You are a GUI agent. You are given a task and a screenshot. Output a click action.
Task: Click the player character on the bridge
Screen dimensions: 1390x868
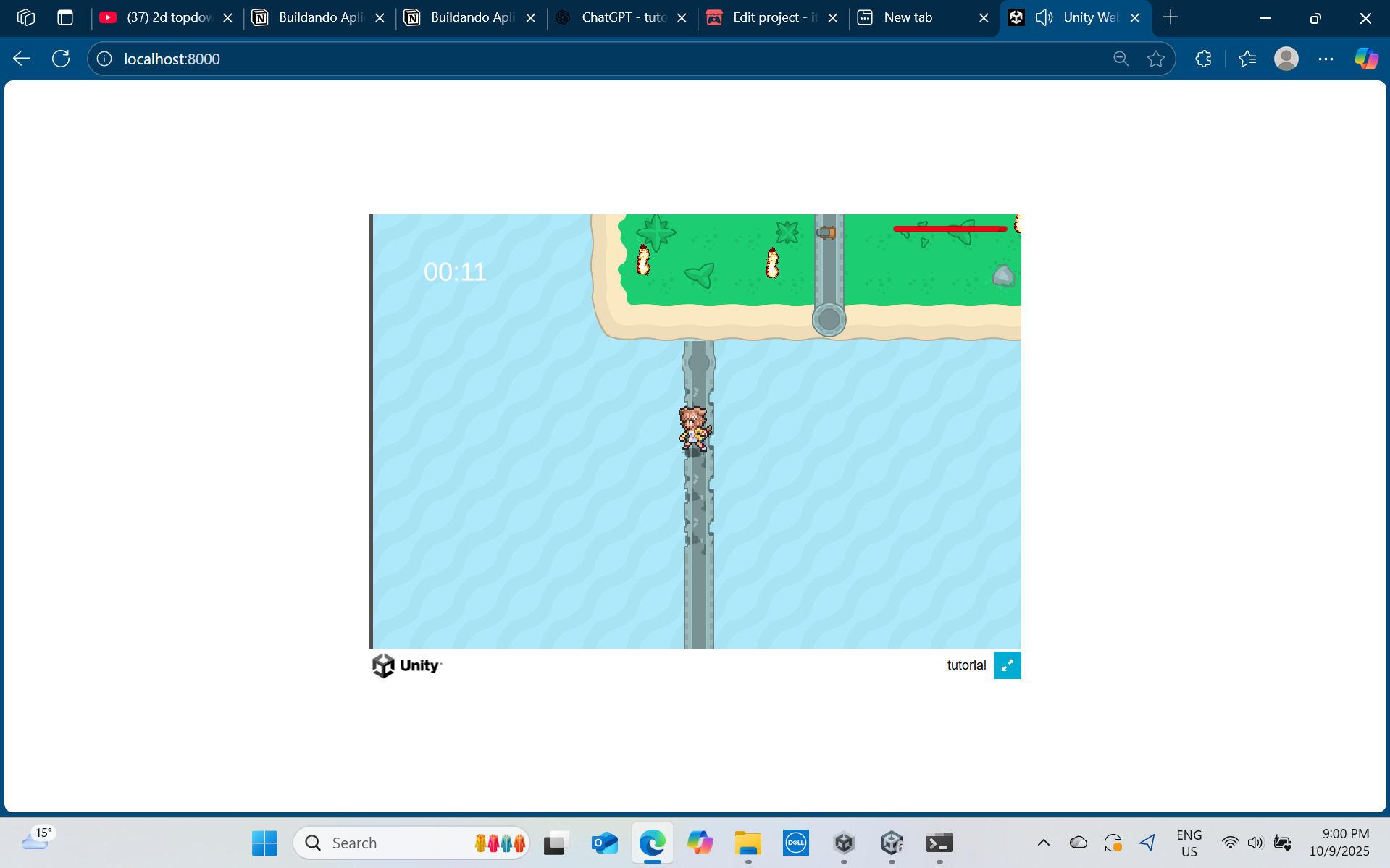click(694, 429)
